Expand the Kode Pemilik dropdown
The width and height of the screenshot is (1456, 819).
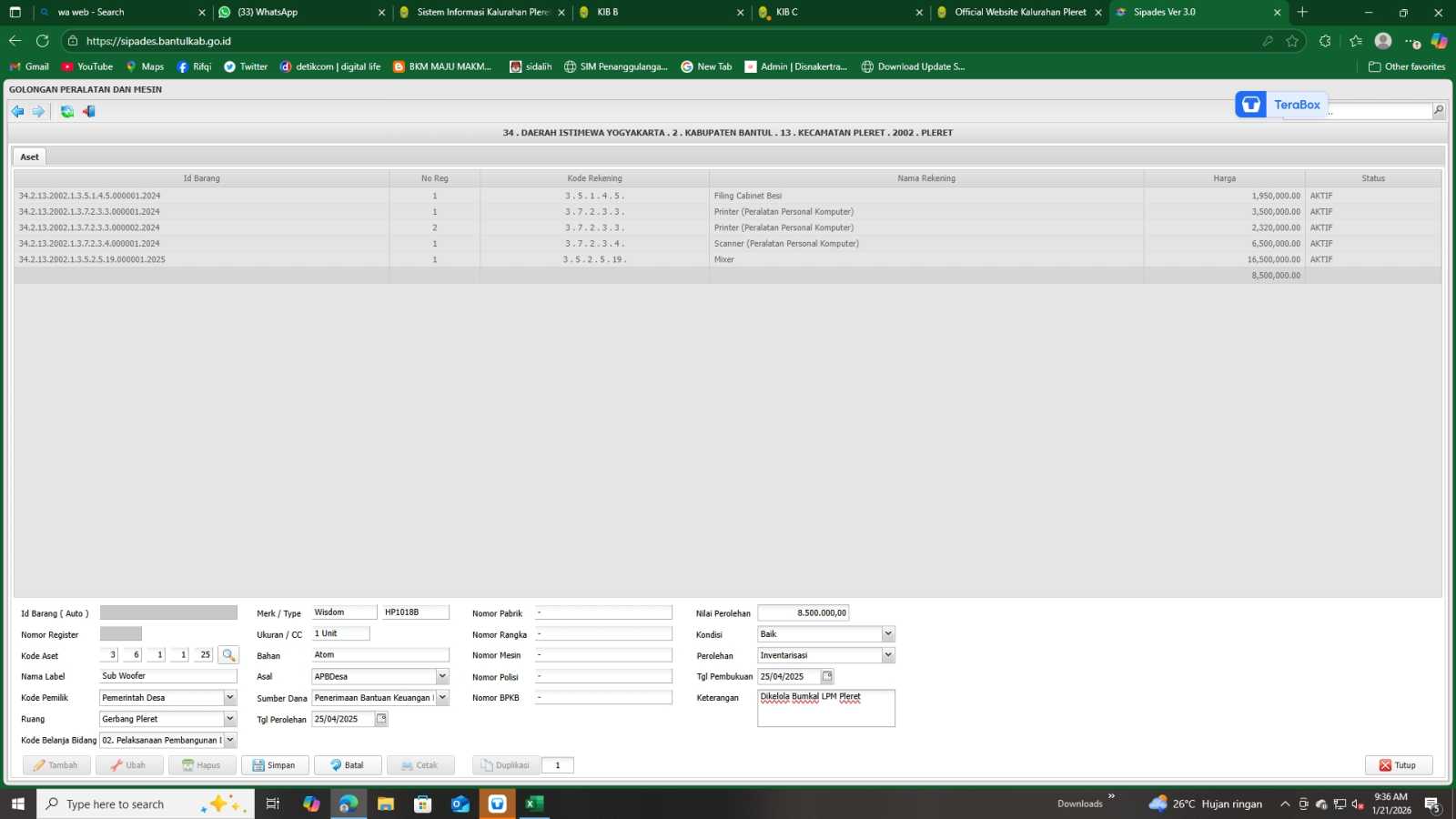click(230, 697)
